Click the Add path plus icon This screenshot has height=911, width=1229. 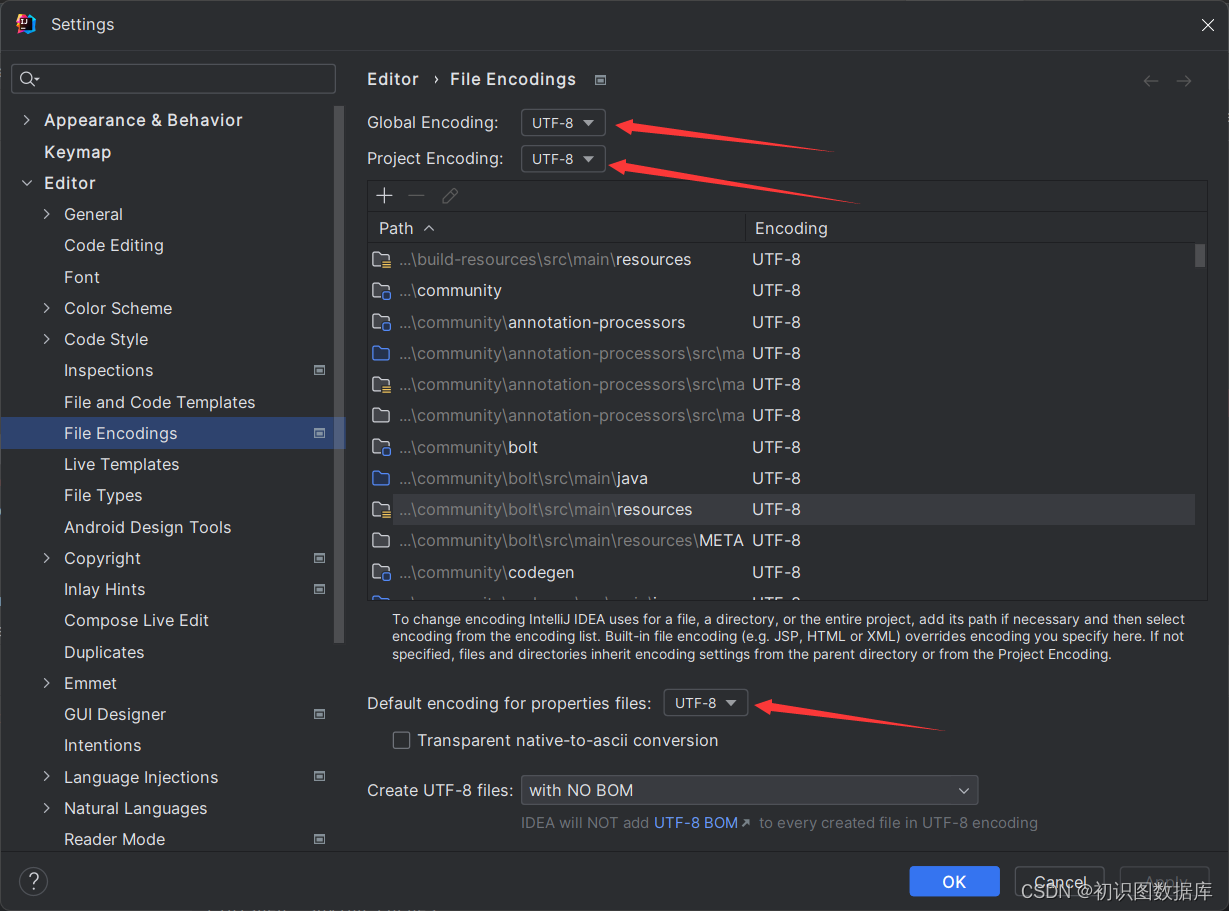pos(384,196)
